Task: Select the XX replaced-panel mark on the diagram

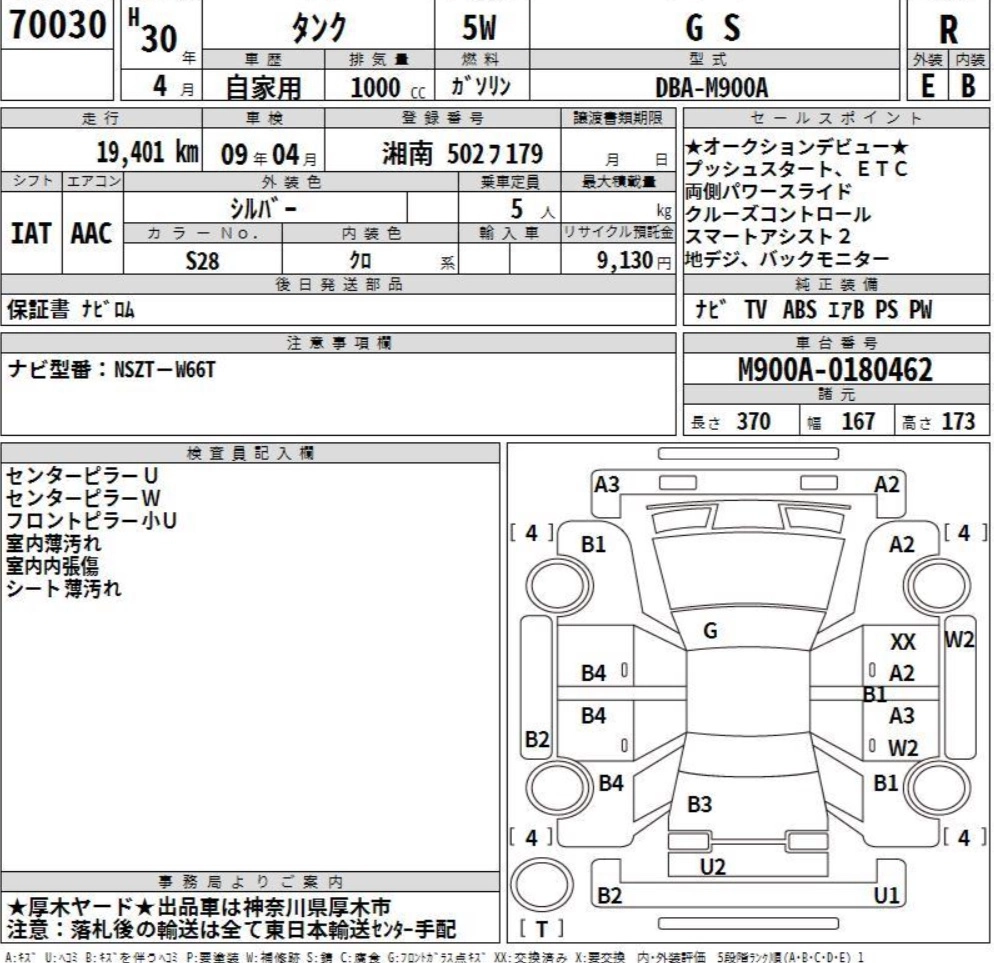Action: pyautogui.click(x=903, y=640)
